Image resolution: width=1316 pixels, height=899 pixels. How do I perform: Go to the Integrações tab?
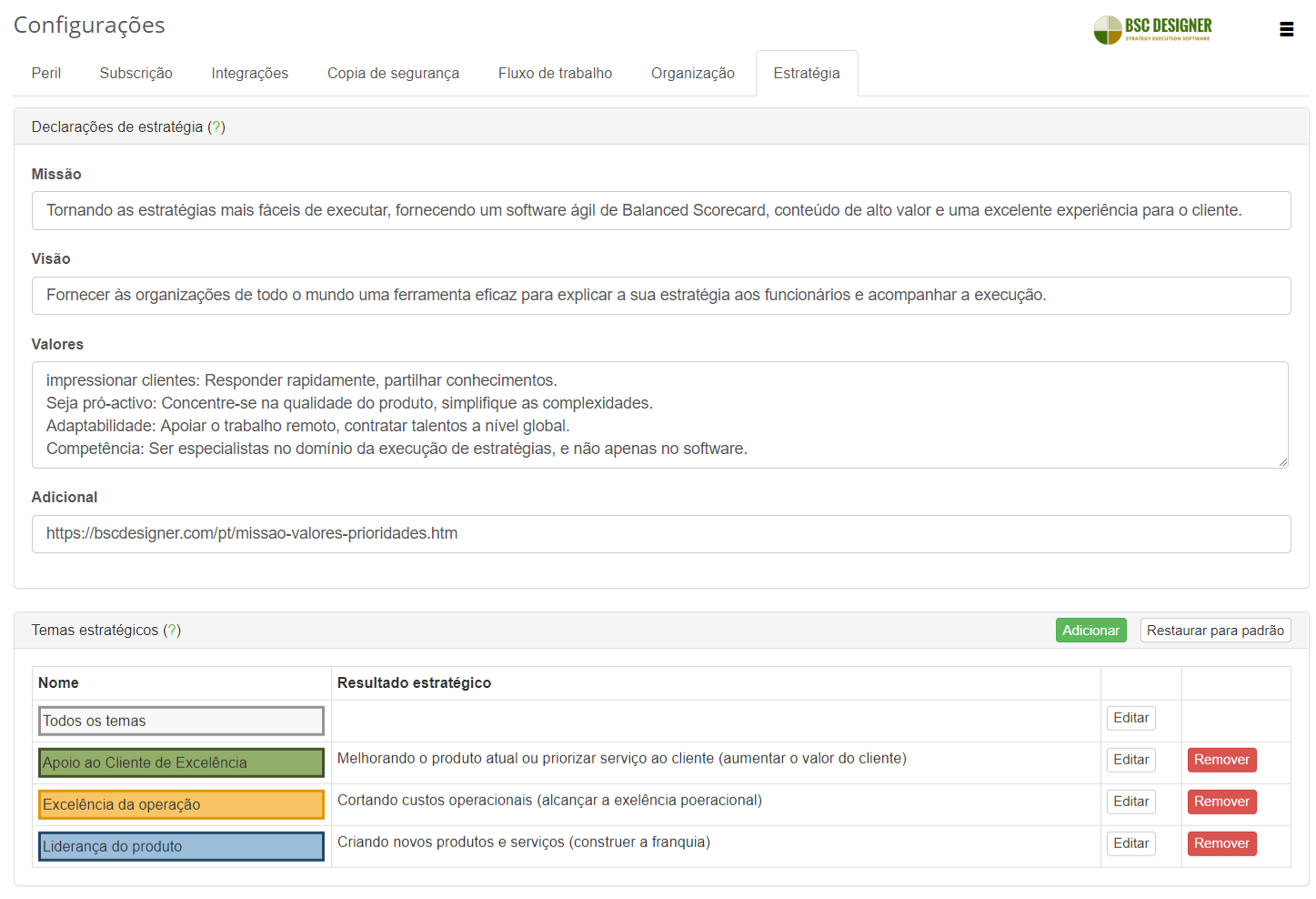click(249, 74)
